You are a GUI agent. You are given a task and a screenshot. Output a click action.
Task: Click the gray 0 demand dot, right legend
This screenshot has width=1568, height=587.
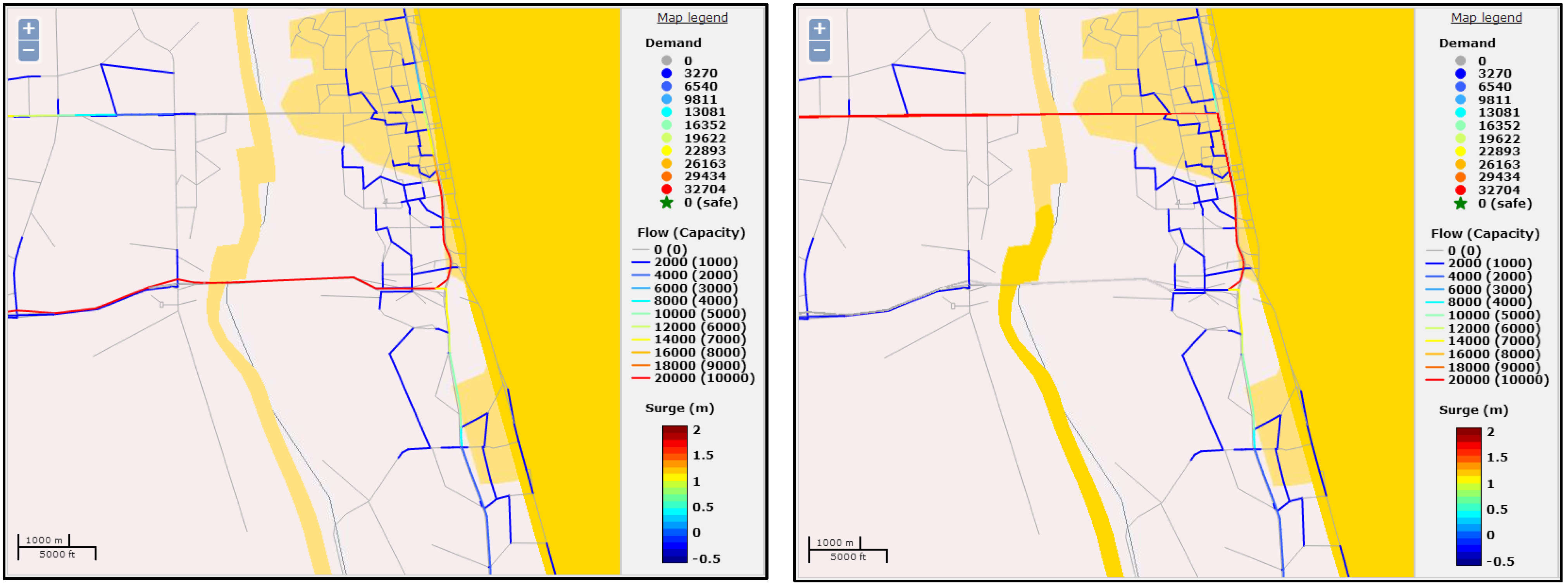pyautogui.click(x=1460, y=61)
